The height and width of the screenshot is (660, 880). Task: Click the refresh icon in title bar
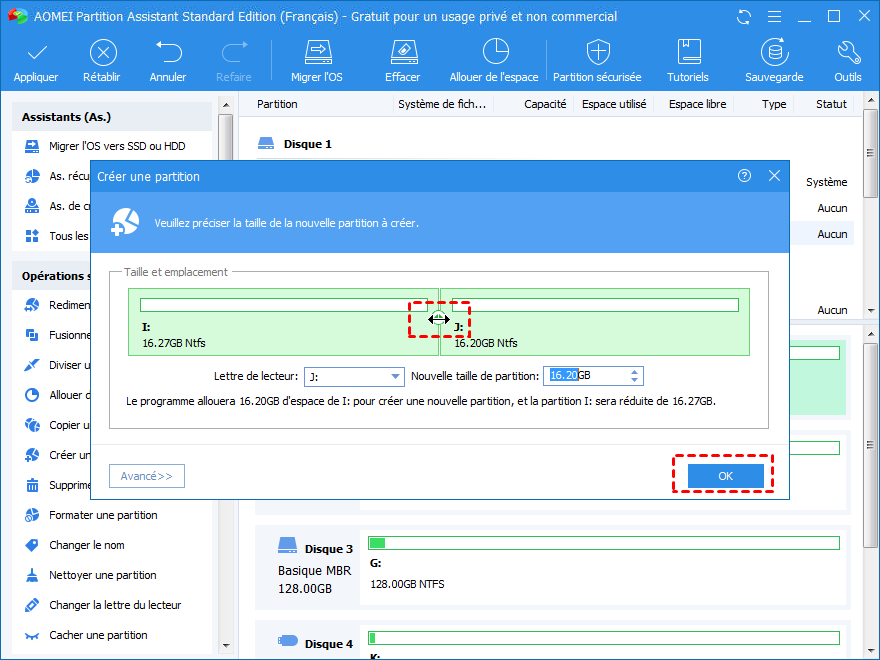pyautogui.click(x=744, y=17)
